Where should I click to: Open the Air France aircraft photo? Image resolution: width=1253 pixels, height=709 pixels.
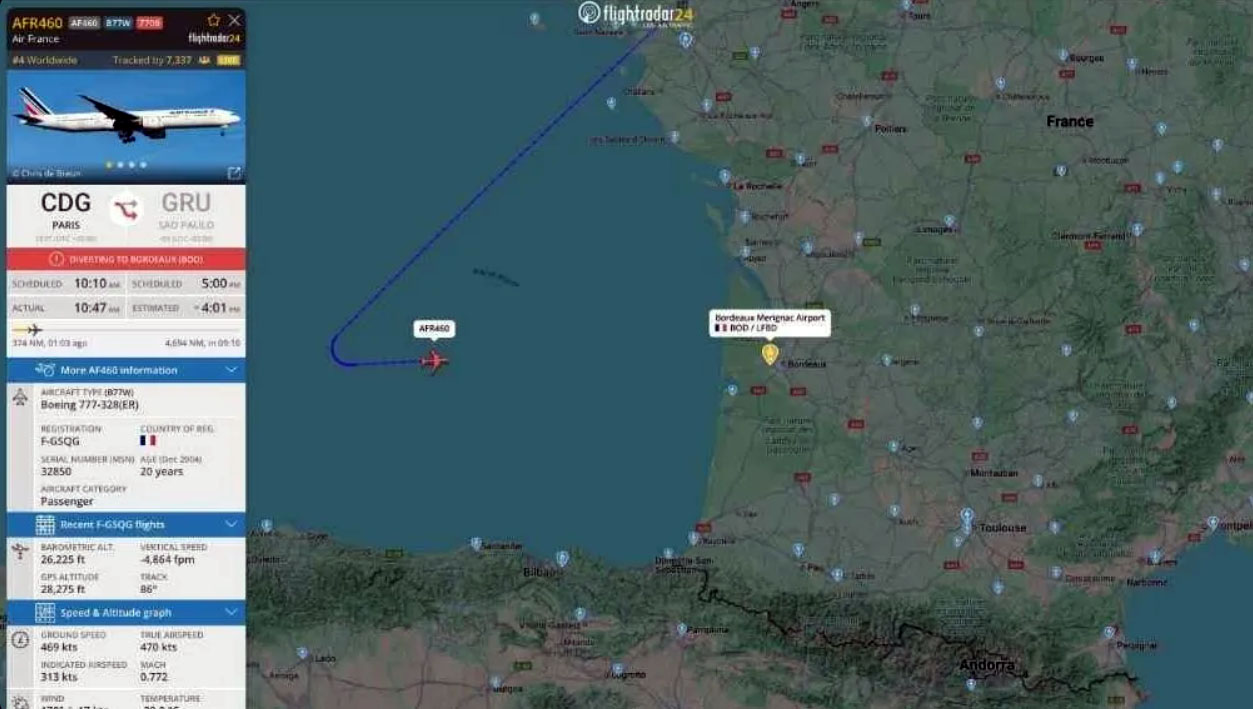(126, 120)
